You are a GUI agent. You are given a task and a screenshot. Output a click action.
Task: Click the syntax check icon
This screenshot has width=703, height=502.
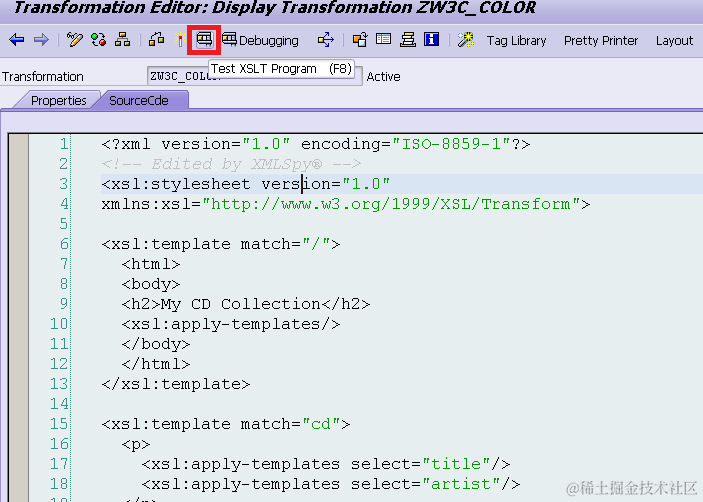156,40
